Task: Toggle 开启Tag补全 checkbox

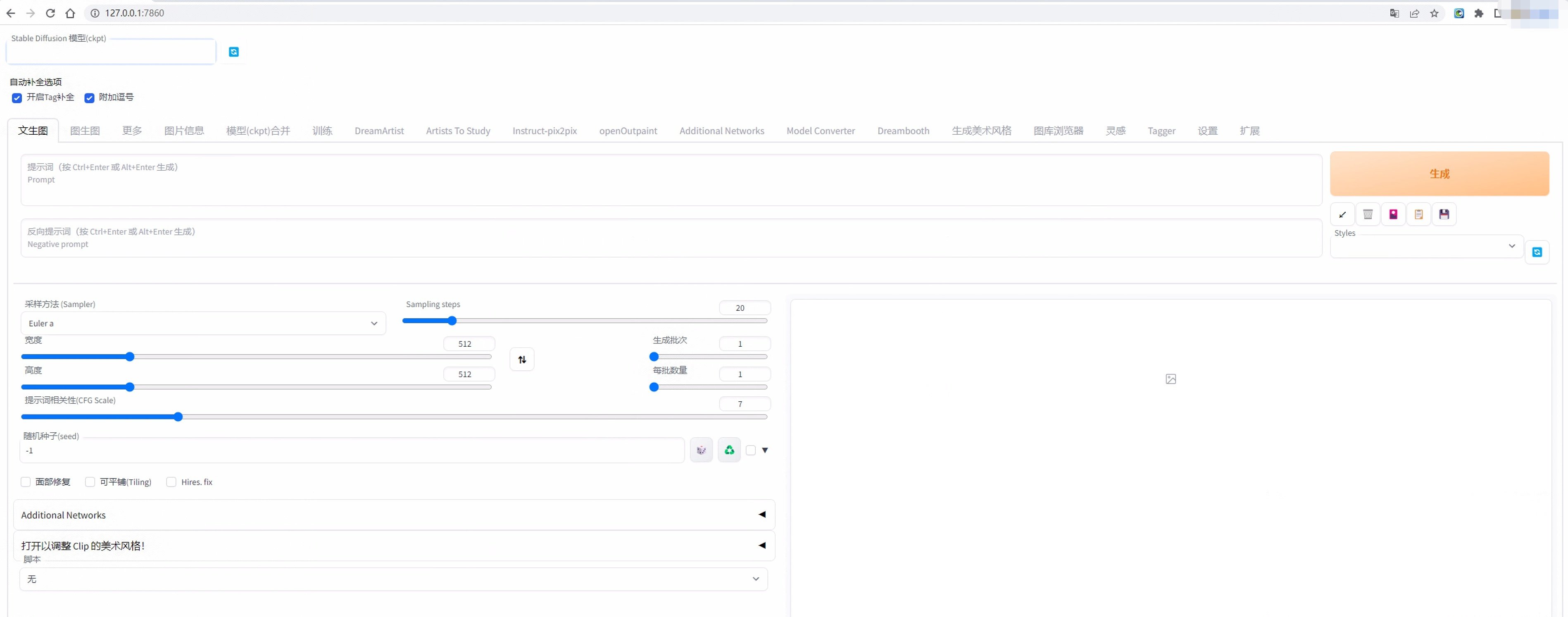Action: [x=17, y=98]
